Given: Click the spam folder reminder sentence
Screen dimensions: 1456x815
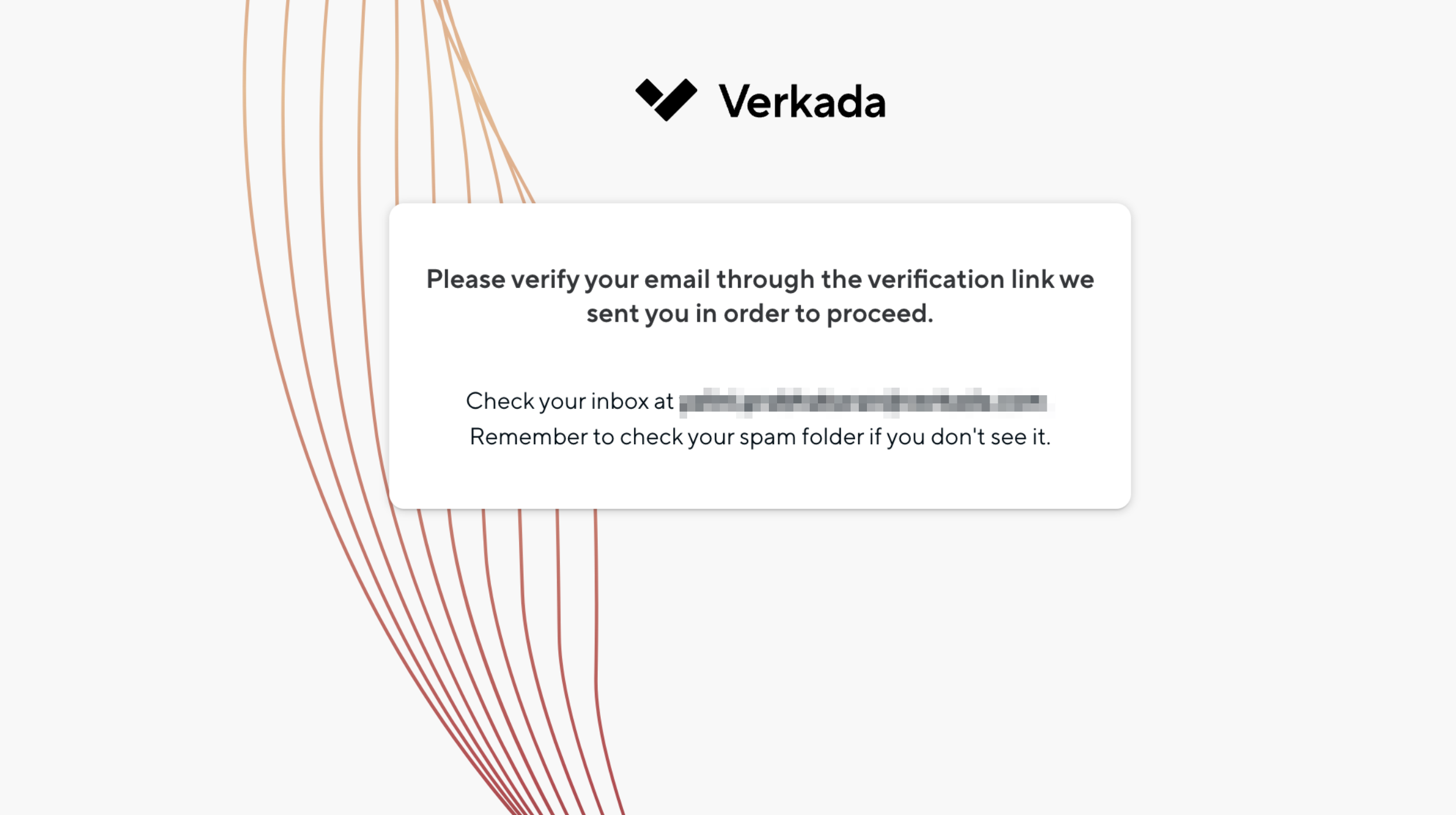Looking at the screenshot, I should [x=760, y=437].
